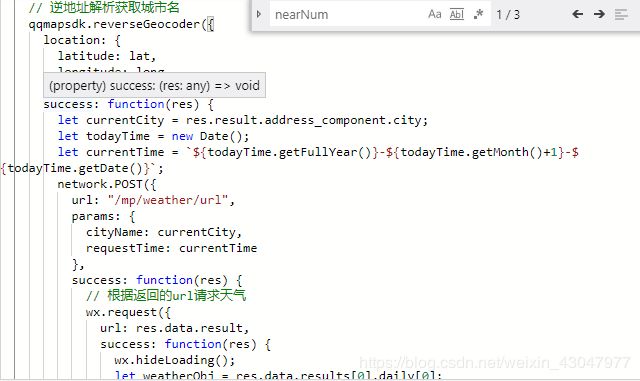Click the 逆地址解析获取城市名 comment at top
640x381 pixels.
coord(104,7)
